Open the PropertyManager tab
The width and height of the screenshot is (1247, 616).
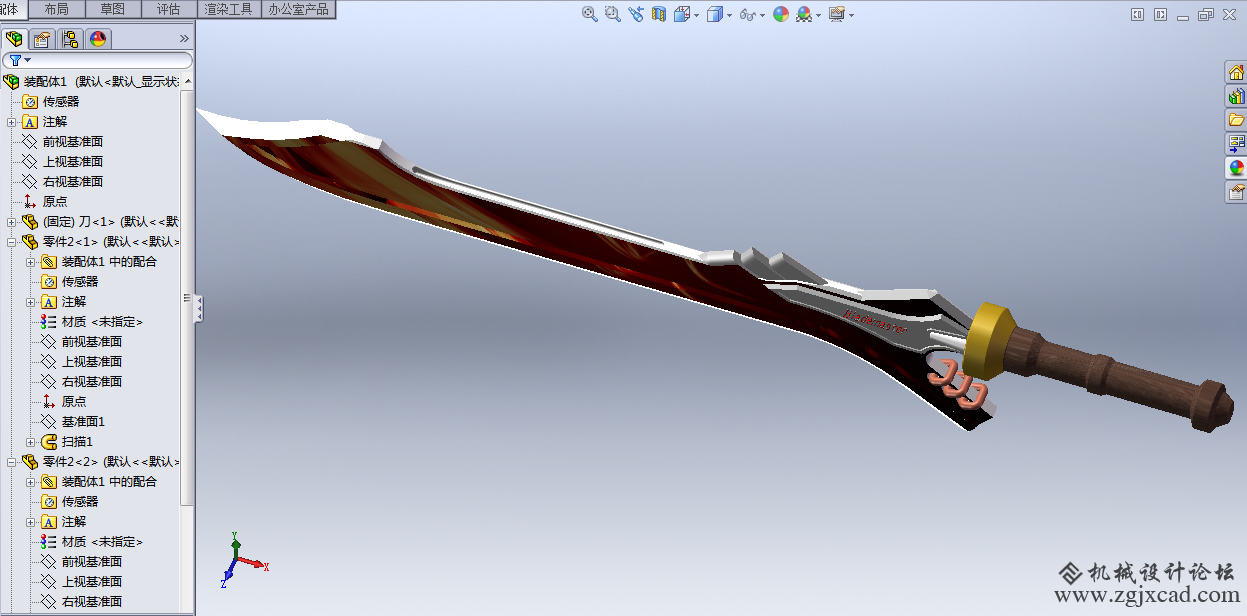42,39
